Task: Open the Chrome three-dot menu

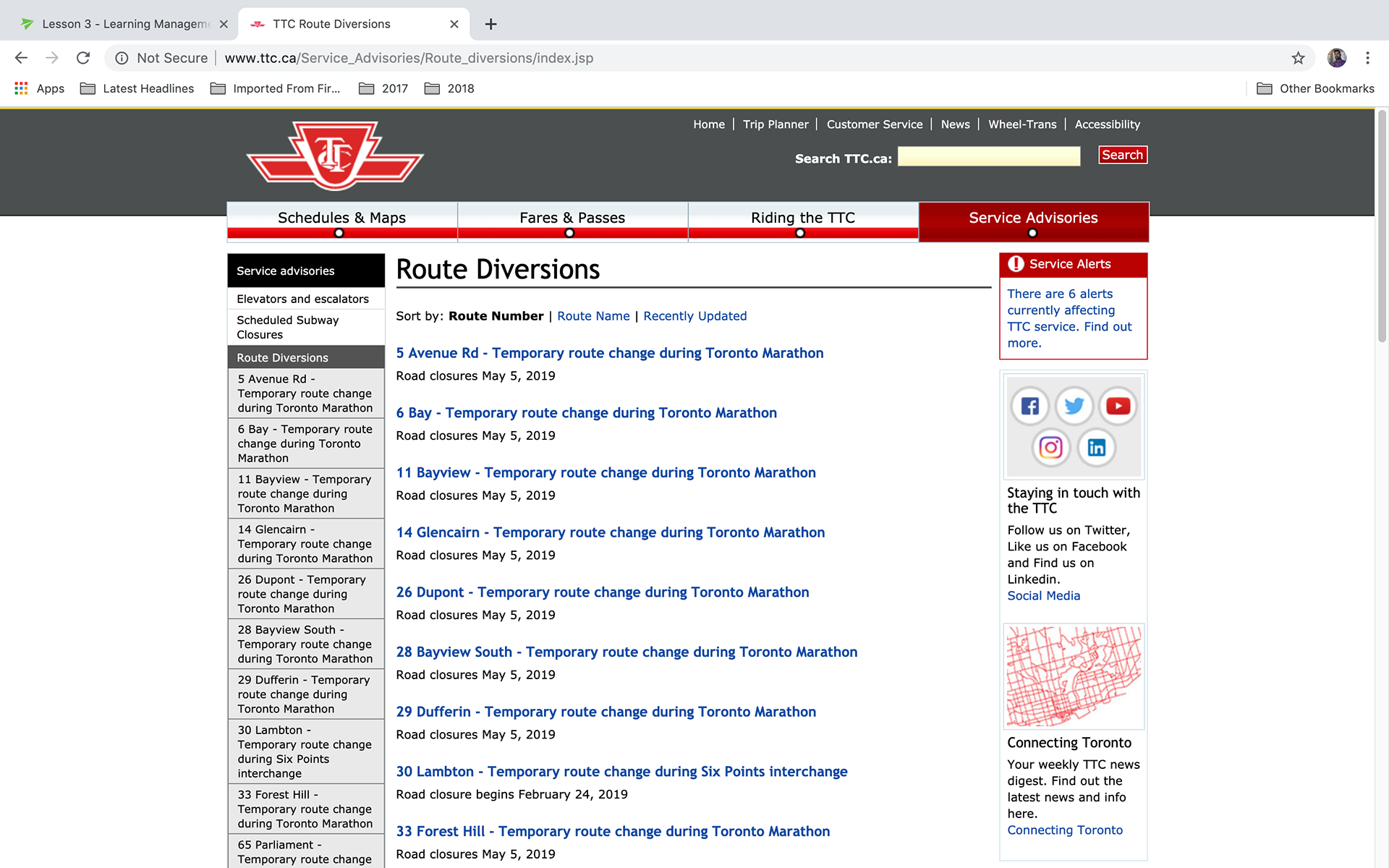Action: point(1367,58)
